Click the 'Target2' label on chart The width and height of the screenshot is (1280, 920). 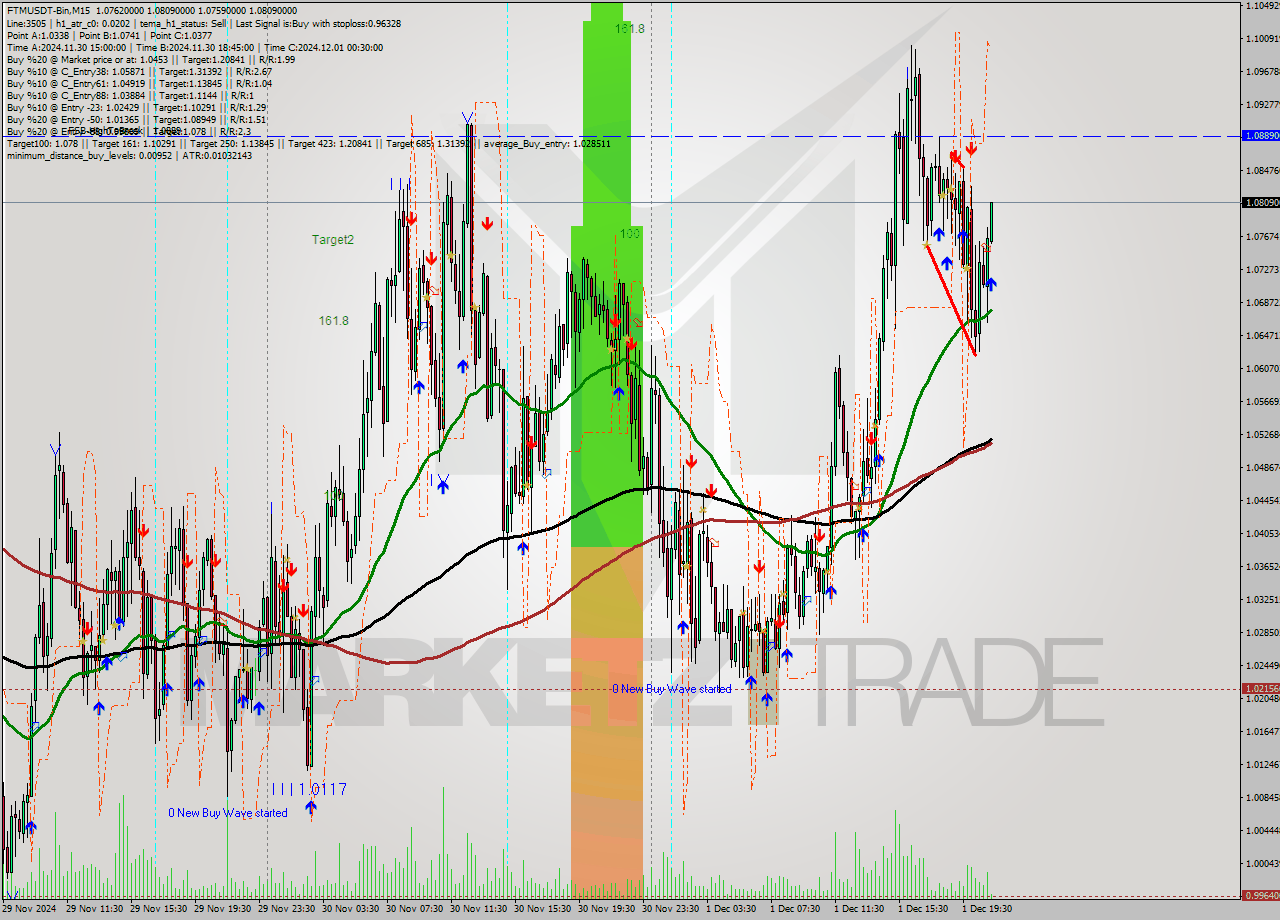pos(332,240)
